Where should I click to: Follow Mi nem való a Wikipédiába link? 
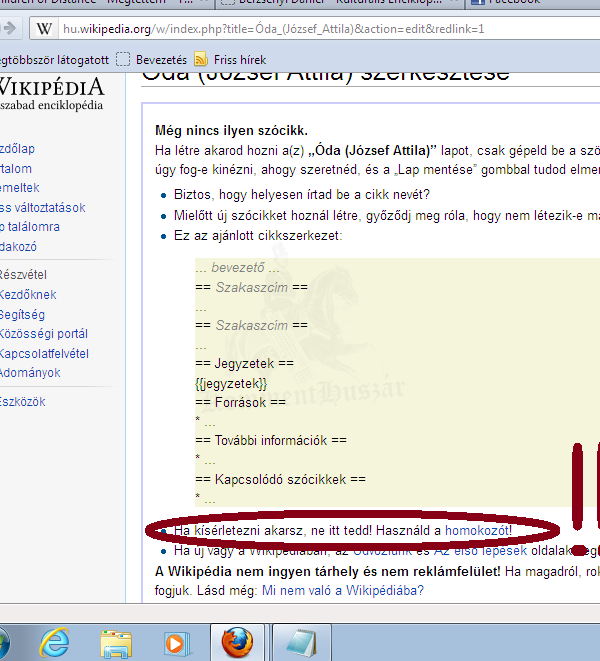342,590
